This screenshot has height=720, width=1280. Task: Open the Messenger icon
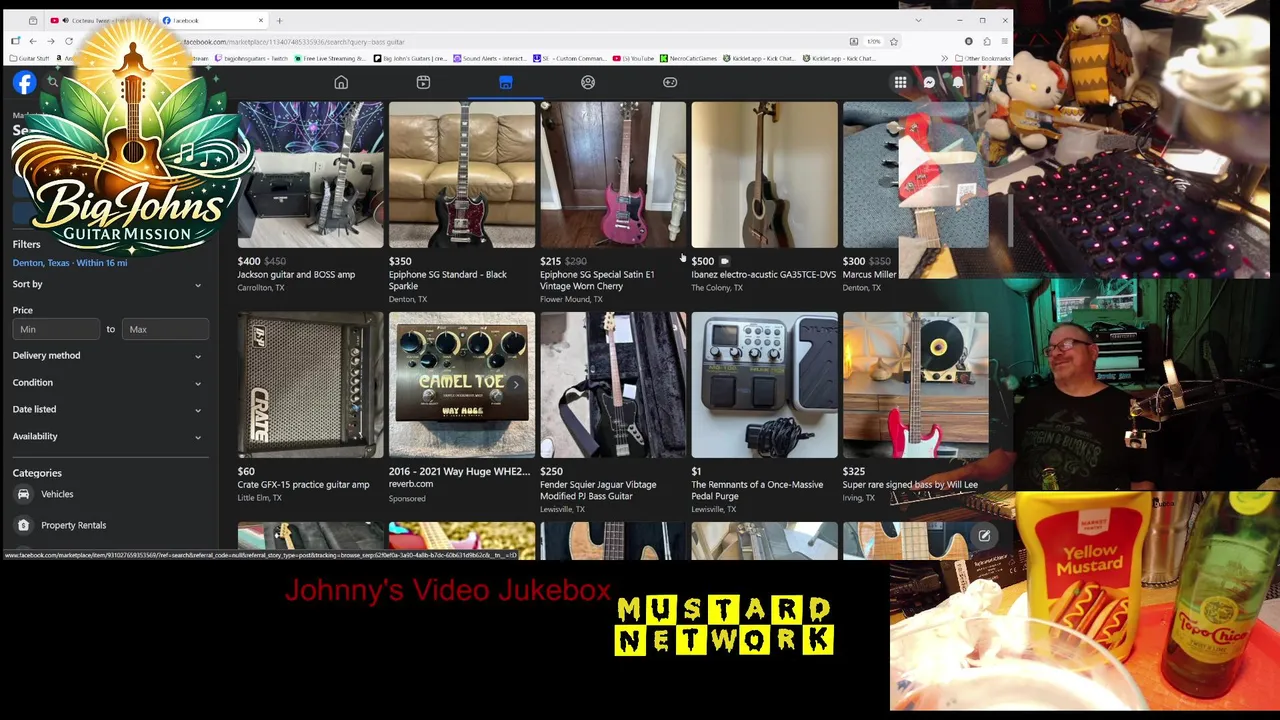tap(929, 83)
